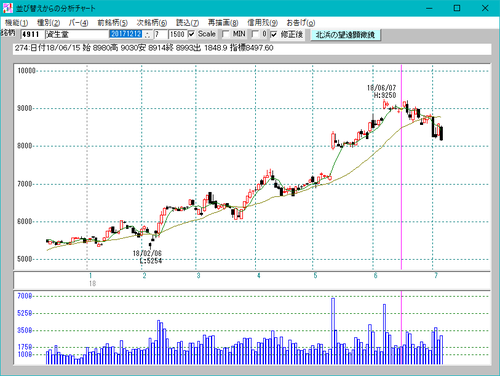The width and height of the screenshot is (500, 376).
Task: Minimize the chart window
Action: pos(429,8)
